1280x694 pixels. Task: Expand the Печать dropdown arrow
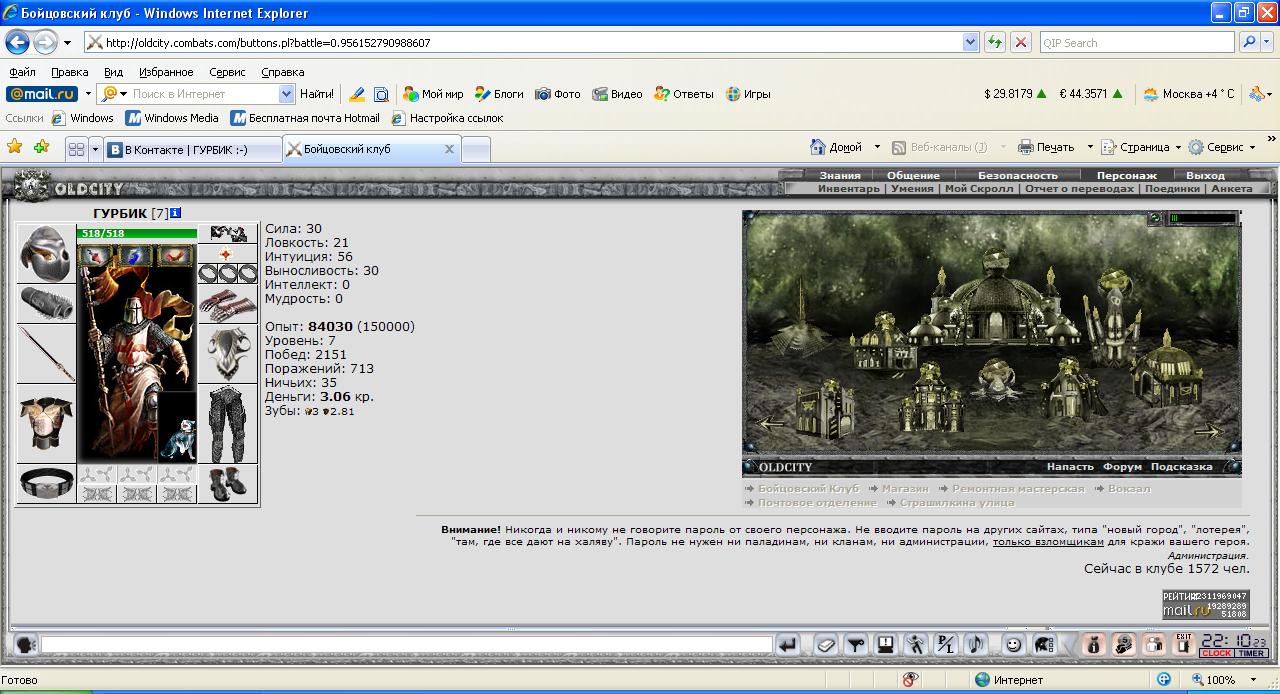click(1089, 147)
